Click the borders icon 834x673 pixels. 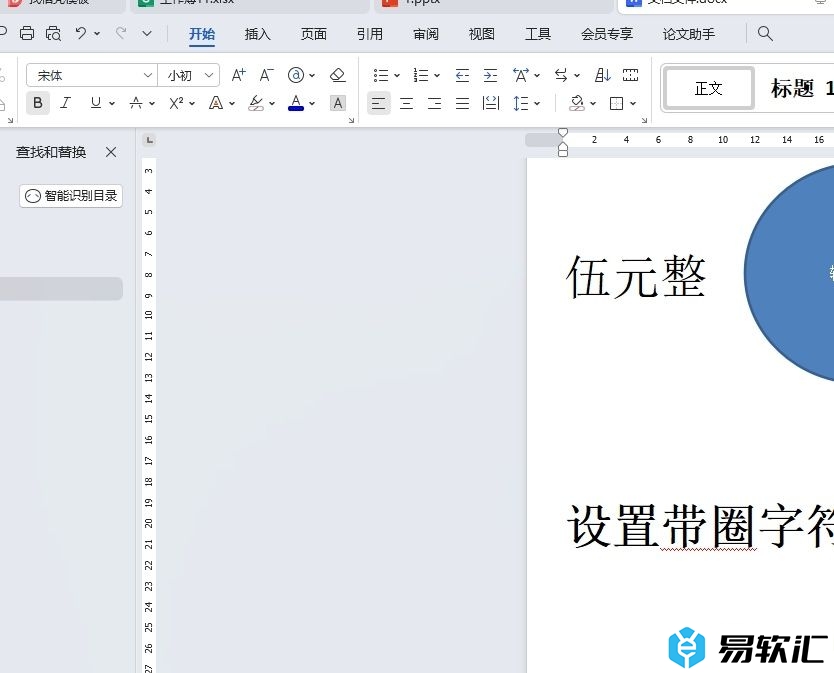616,103
